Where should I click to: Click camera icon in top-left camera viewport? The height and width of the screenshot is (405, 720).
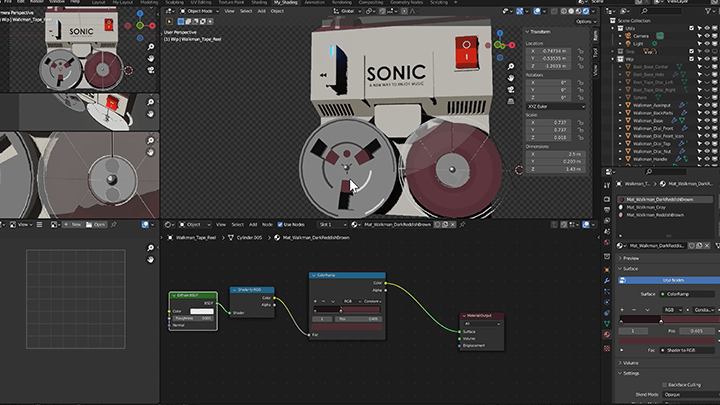(151, 70)
